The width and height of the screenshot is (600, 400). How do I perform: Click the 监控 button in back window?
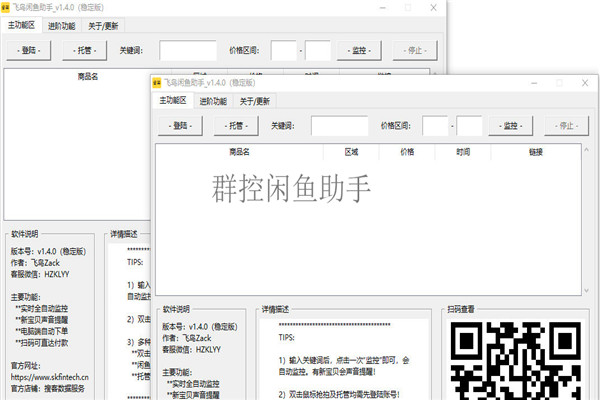click(x=359, y=50)
